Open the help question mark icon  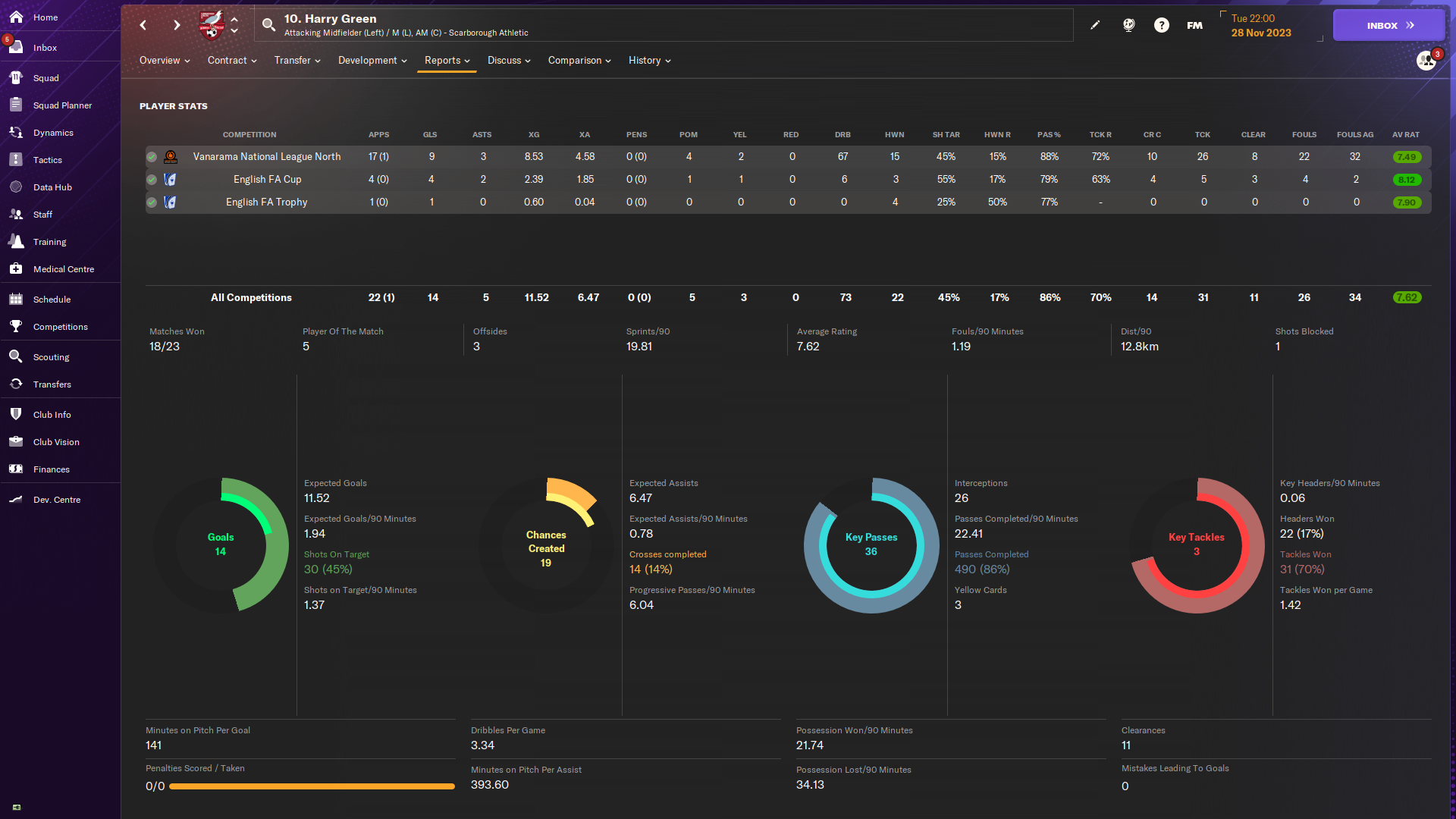click(x=1161, y=25)
